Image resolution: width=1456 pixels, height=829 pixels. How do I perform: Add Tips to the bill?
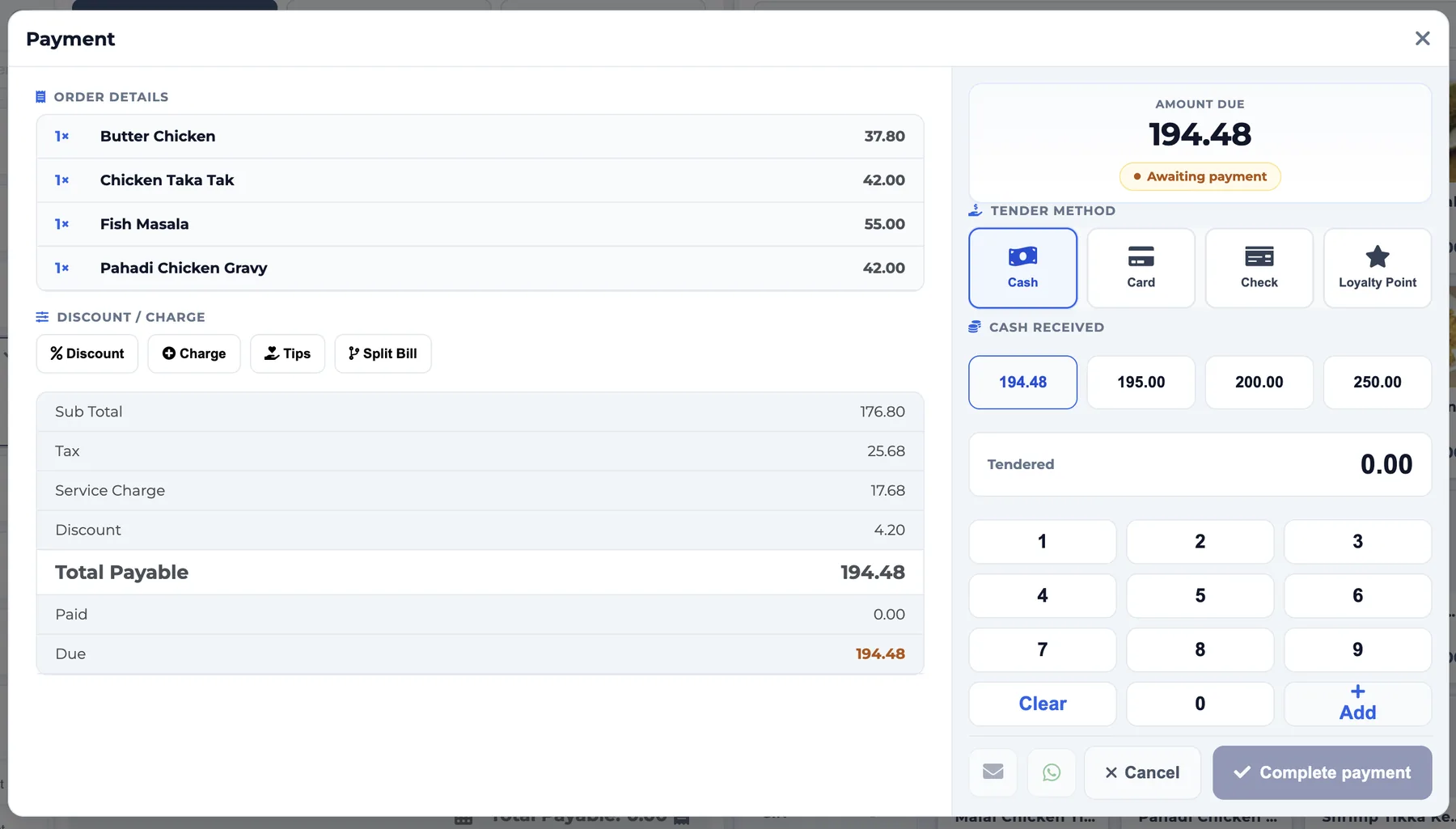287,353
